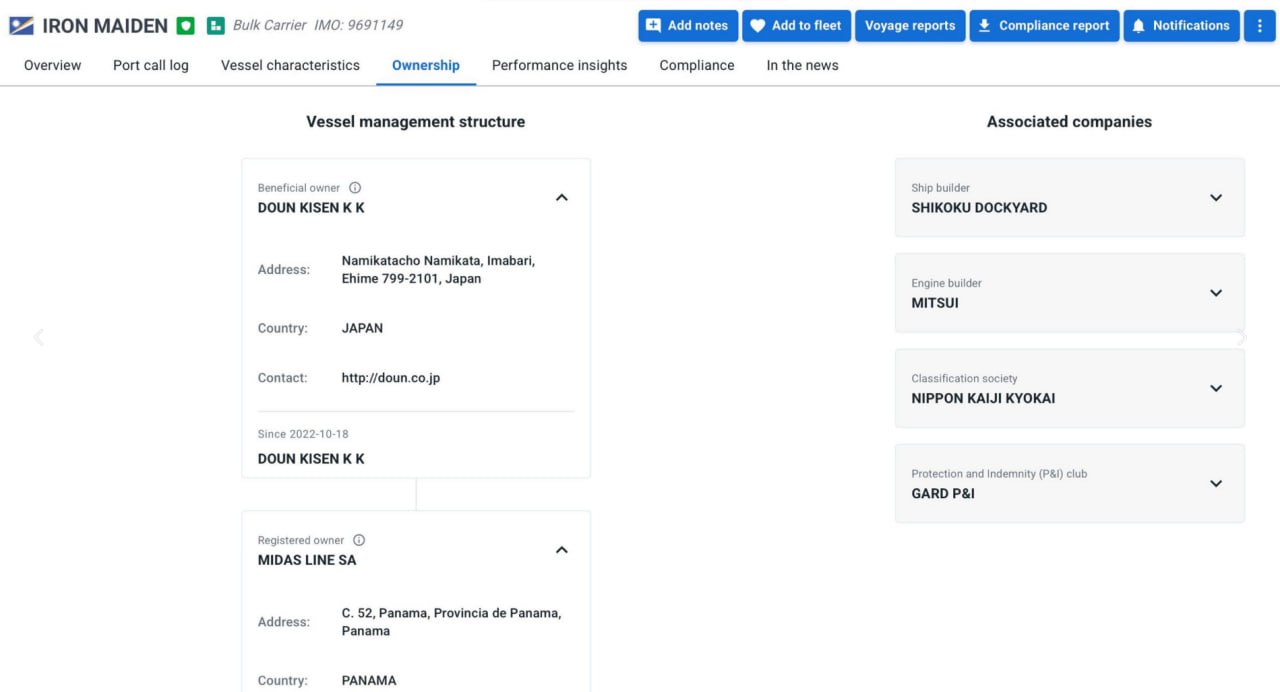Expand the Ship builder SHIKOKU DOCKYARD card
The height and width of the screenshot is (692, 1280).
(x=1216, y=198)
